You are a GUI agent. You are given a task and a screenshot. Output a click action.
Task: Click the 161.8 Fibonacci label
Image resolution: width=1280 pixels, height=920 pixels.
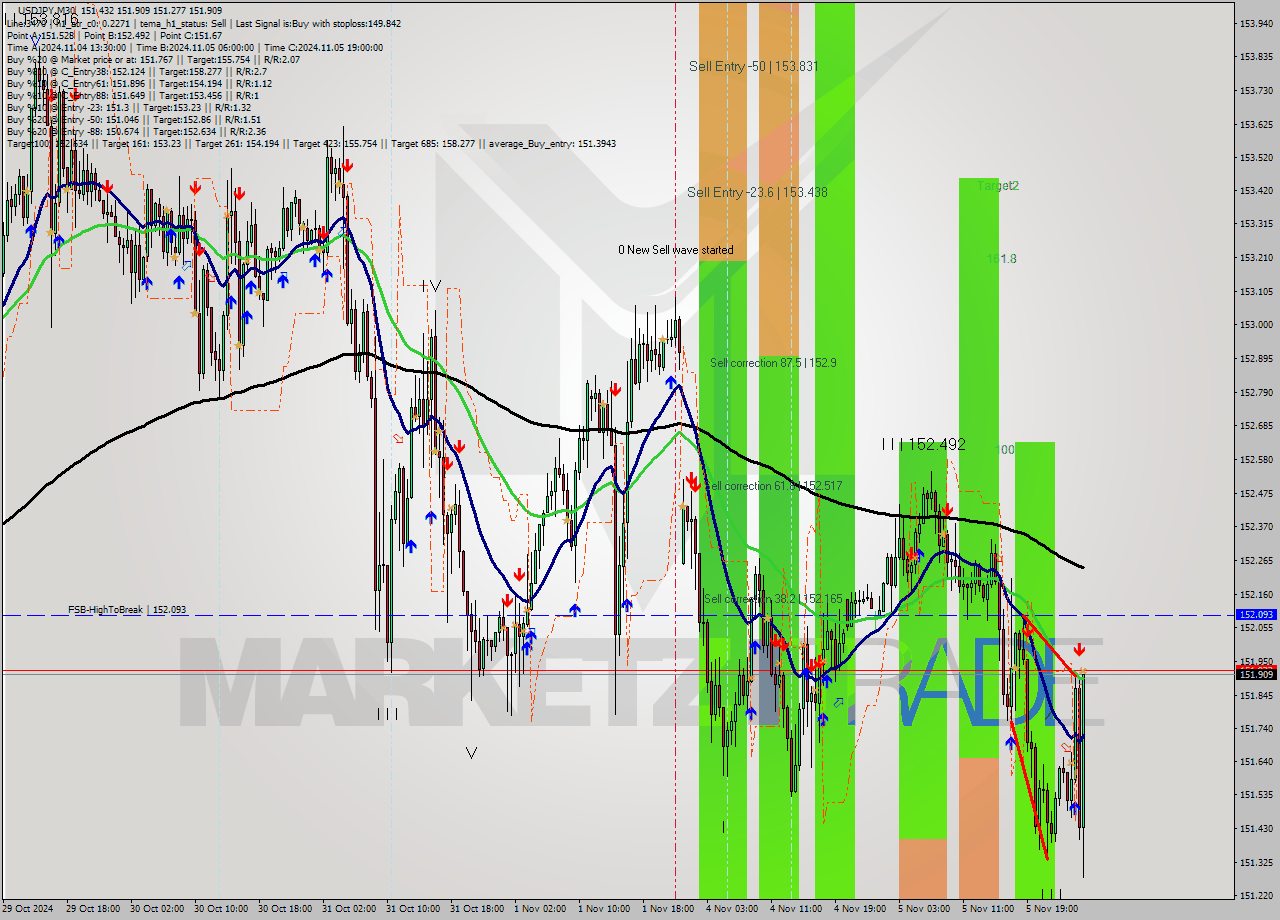pos(1001,259)
